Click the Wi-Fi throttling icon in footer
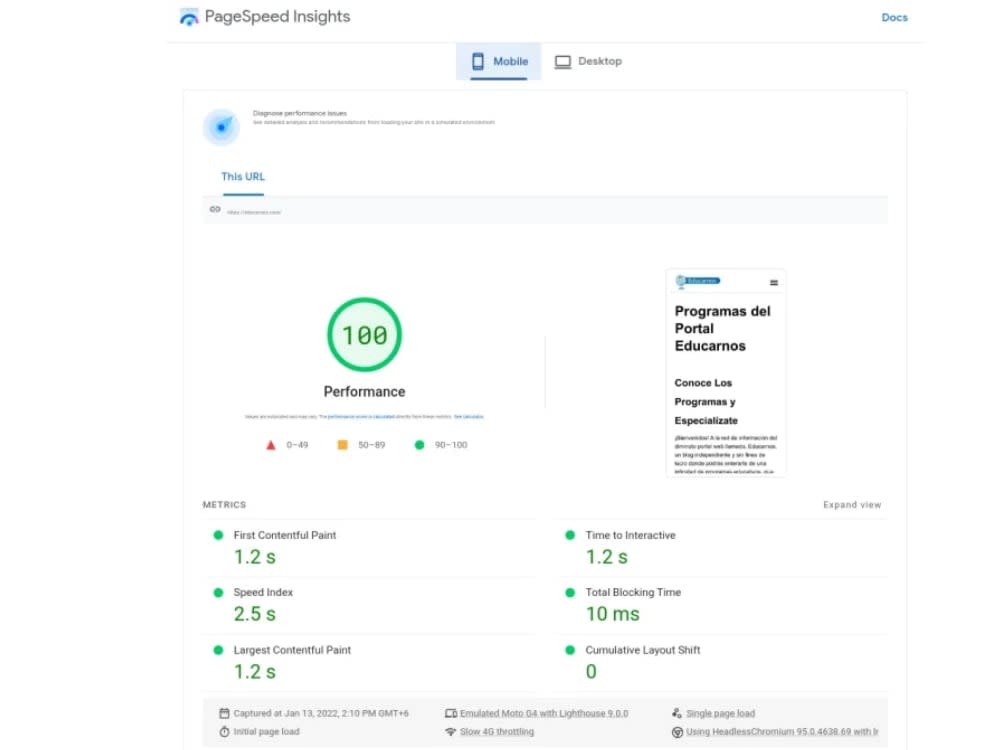Viewport: 1000px width, 750px height. [453, 731]
